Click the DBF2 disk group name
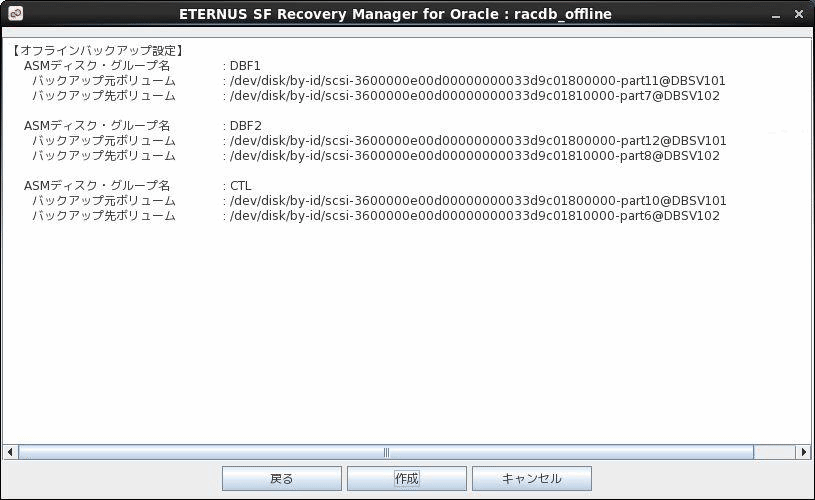The image size is (815, 500). (x=245, y=126)
